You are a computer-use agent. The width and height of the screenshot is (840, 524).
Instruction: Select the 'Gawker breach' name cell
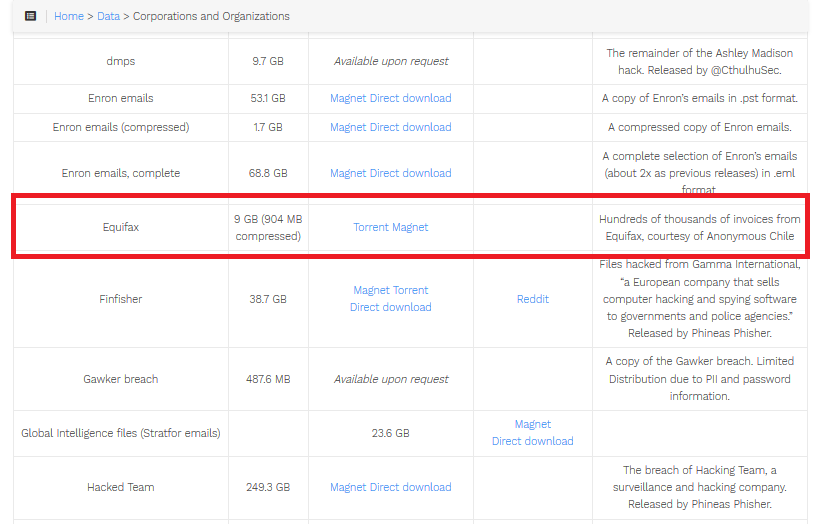(x=121, y=379)
